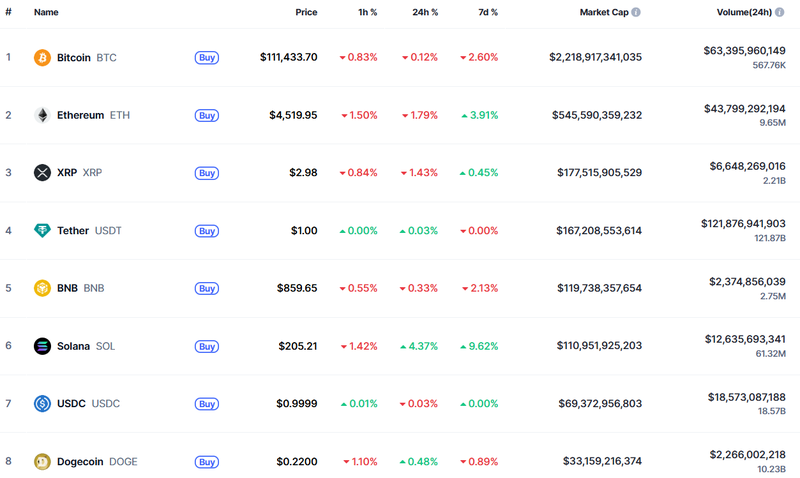This screenshot has height=478, width=800.
Task: Click the USDC logo icon
Action: (42, 404)
